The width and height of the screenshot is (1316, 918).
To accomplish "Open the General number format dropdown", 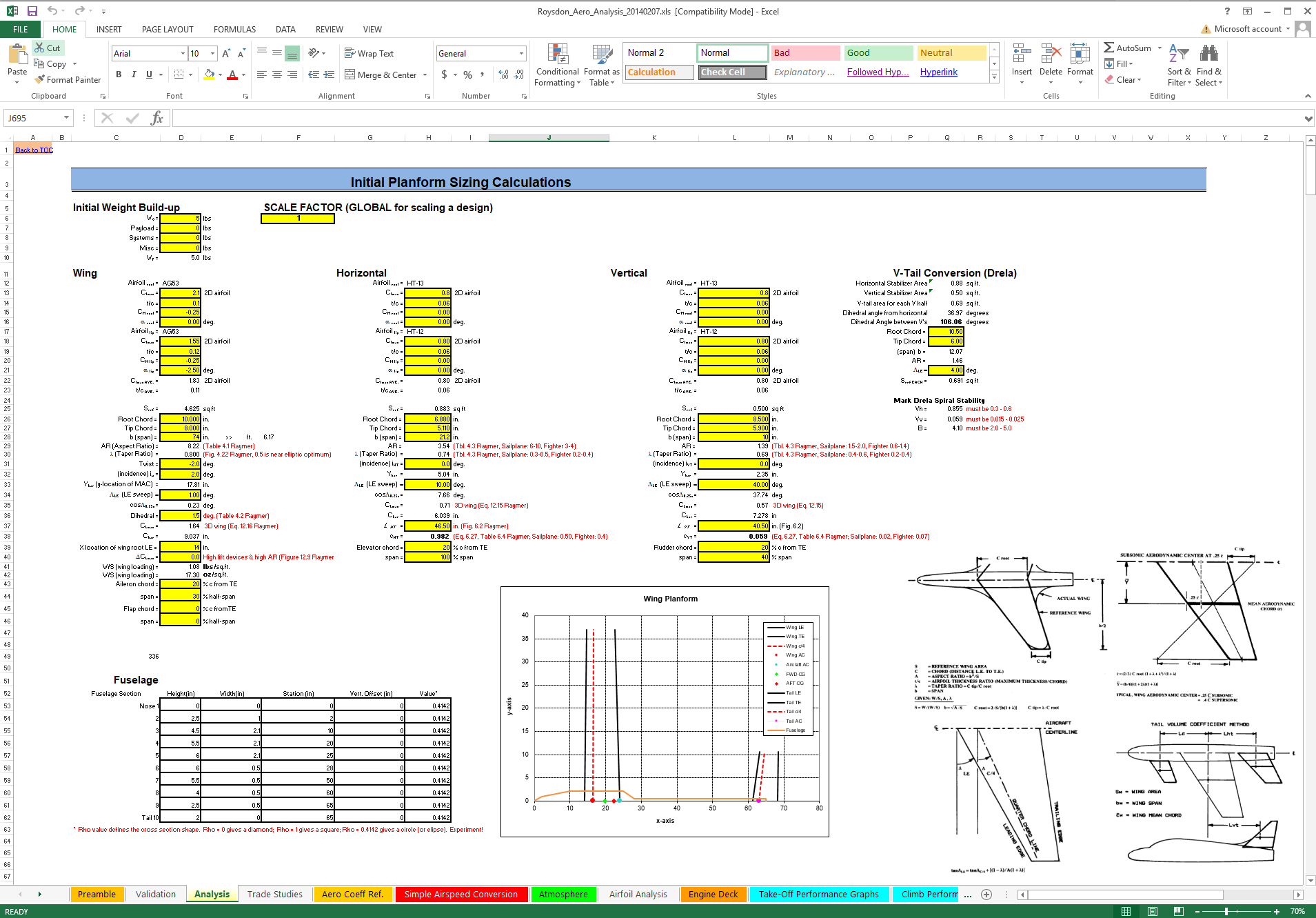I will 520,53.
